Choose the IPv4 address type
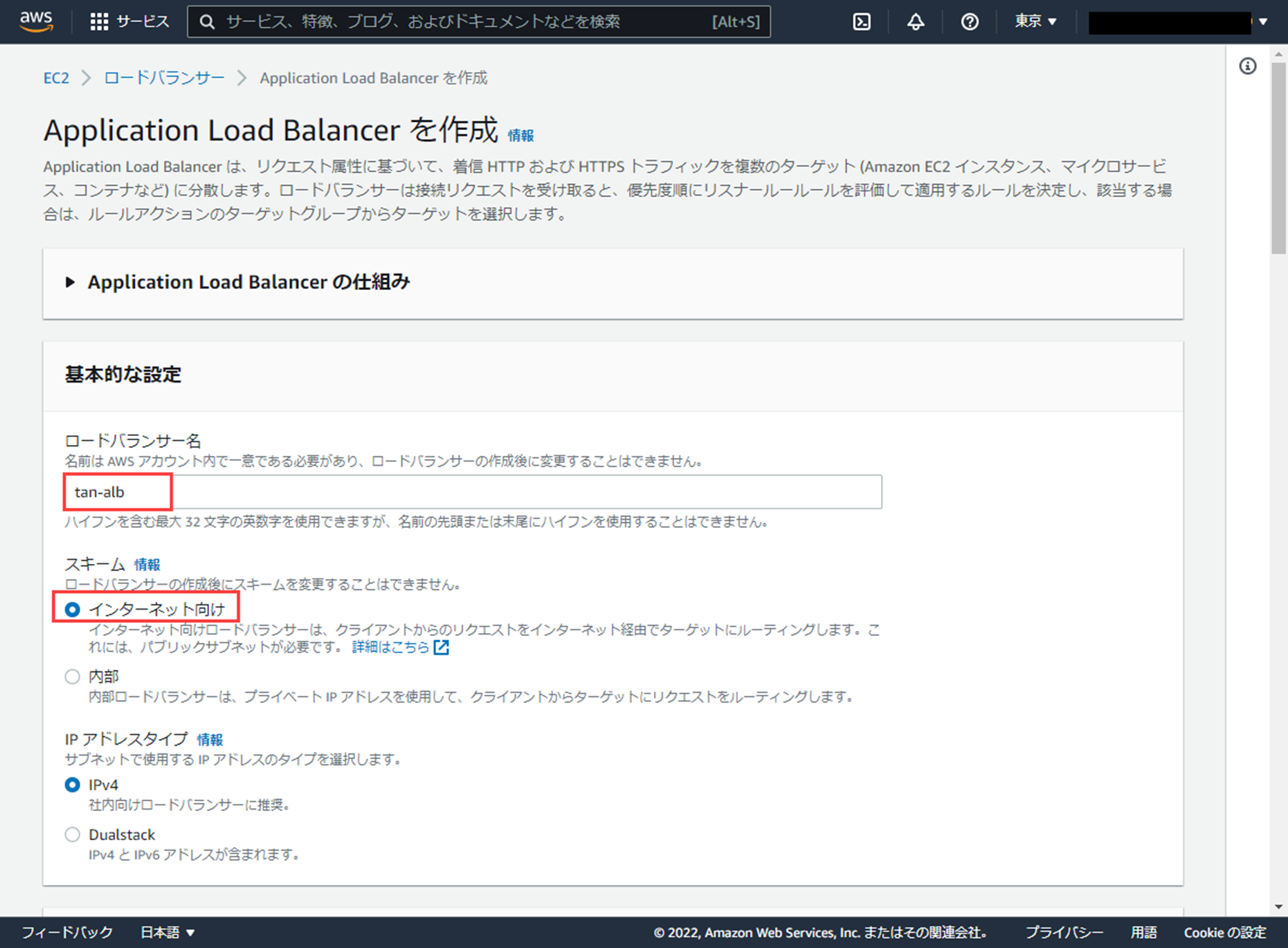The image size is (1288, 948). click(73, 785)
